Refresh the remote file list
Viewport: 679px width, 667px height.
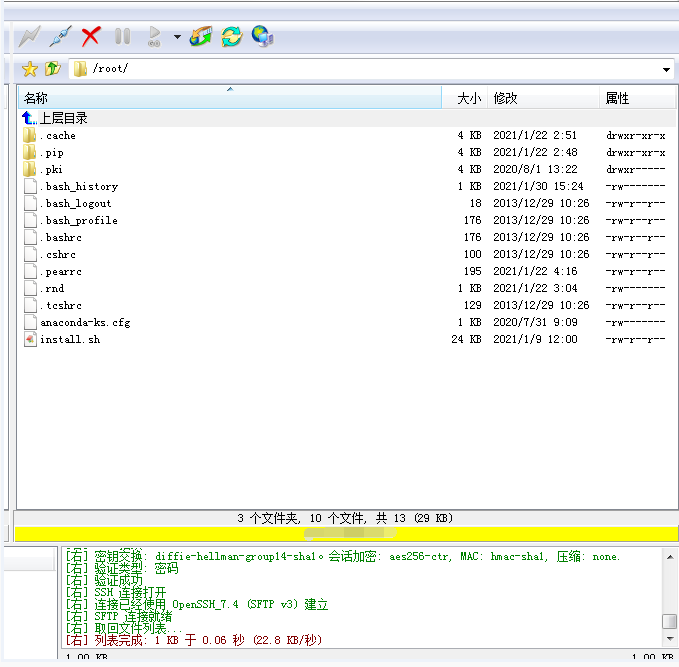click(232, 37)
